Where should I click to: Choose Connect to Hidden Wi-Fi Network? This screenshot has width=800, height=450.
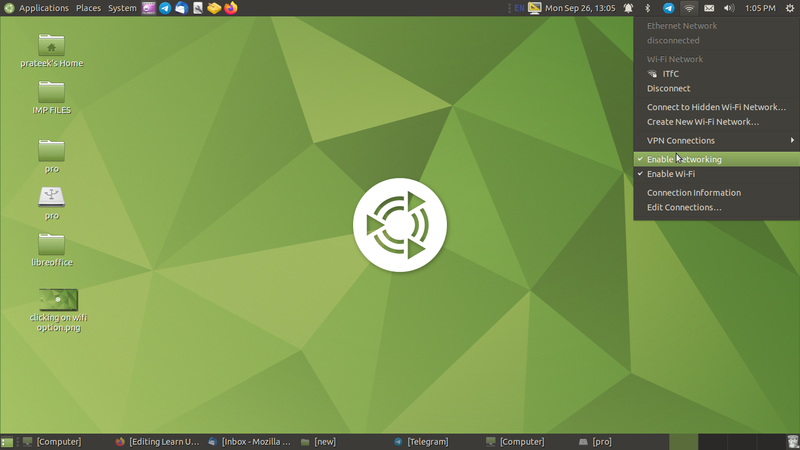click(x=716, y=107)
